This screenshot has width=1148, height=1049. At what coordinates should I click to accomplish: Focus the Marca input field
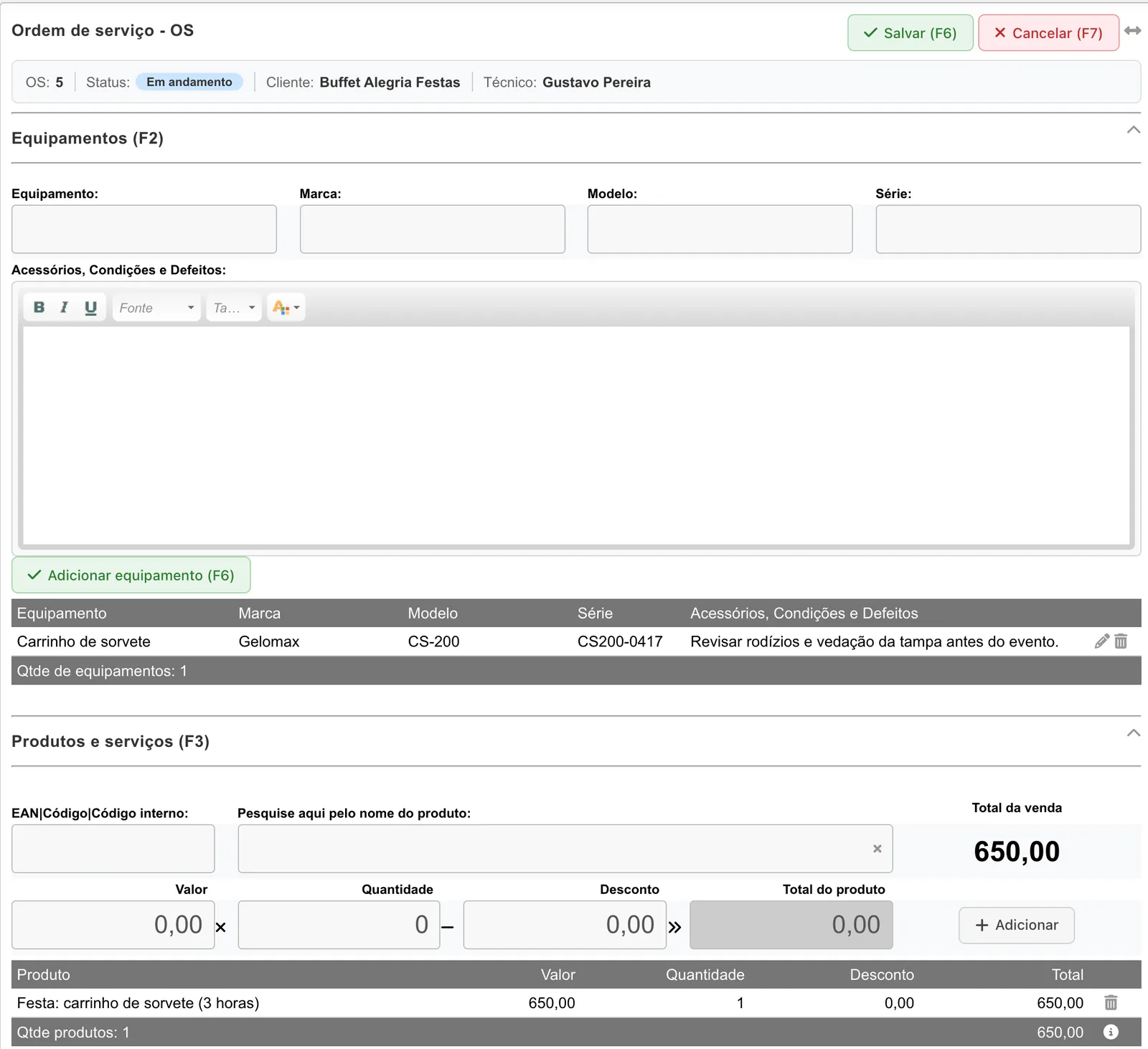[433, 229]
